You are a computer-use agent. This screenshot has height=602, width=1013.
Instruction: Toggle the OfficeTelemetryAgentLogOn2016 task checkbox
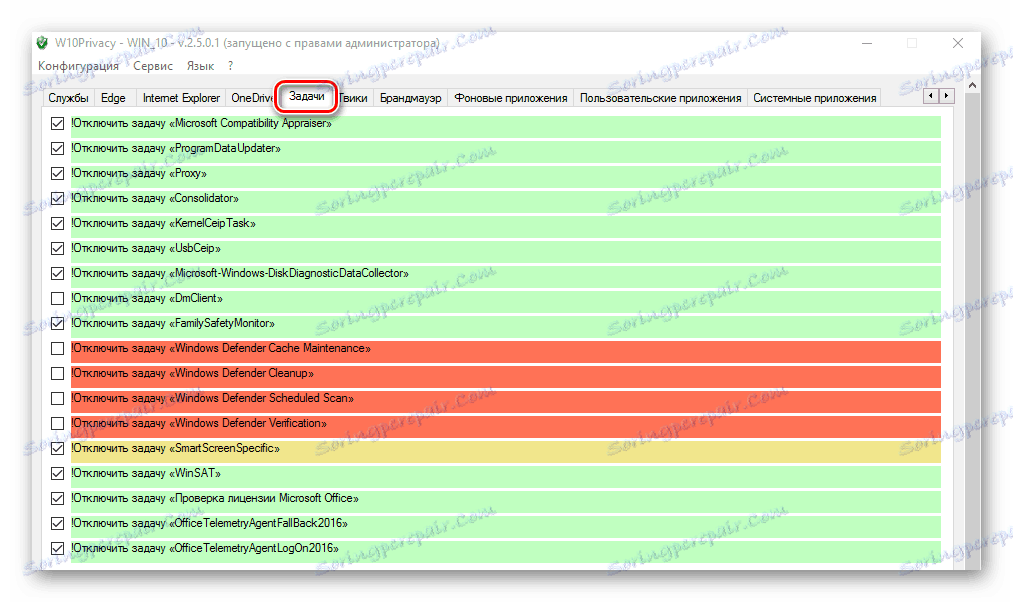pyautogui.click(x=57, y=548)
